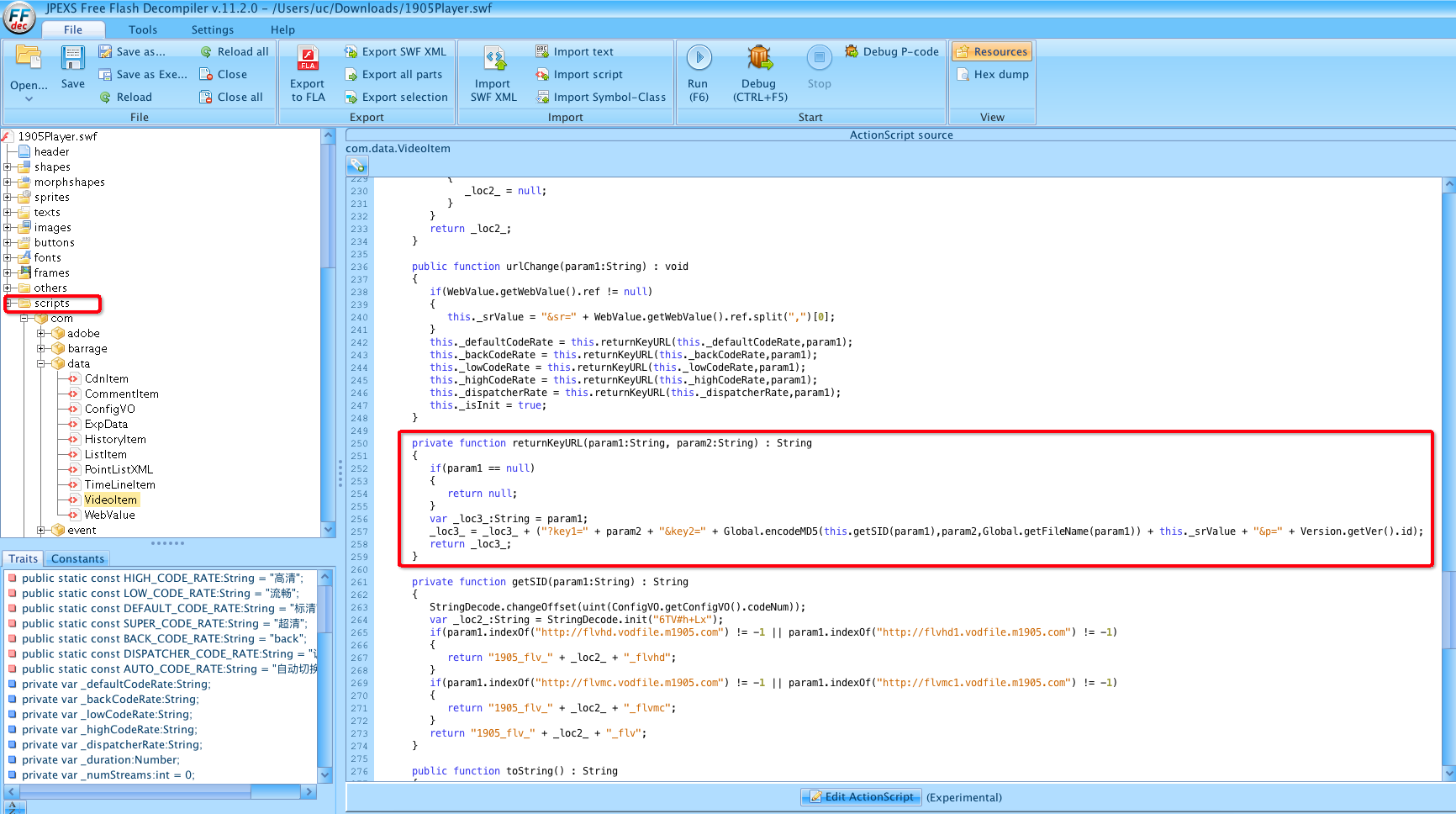Click the icon above the code editor

(x=357, y=165)
